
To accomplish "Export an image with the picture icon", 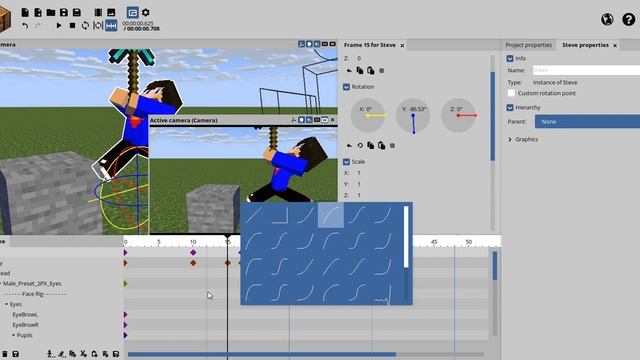I will (111, 12).
